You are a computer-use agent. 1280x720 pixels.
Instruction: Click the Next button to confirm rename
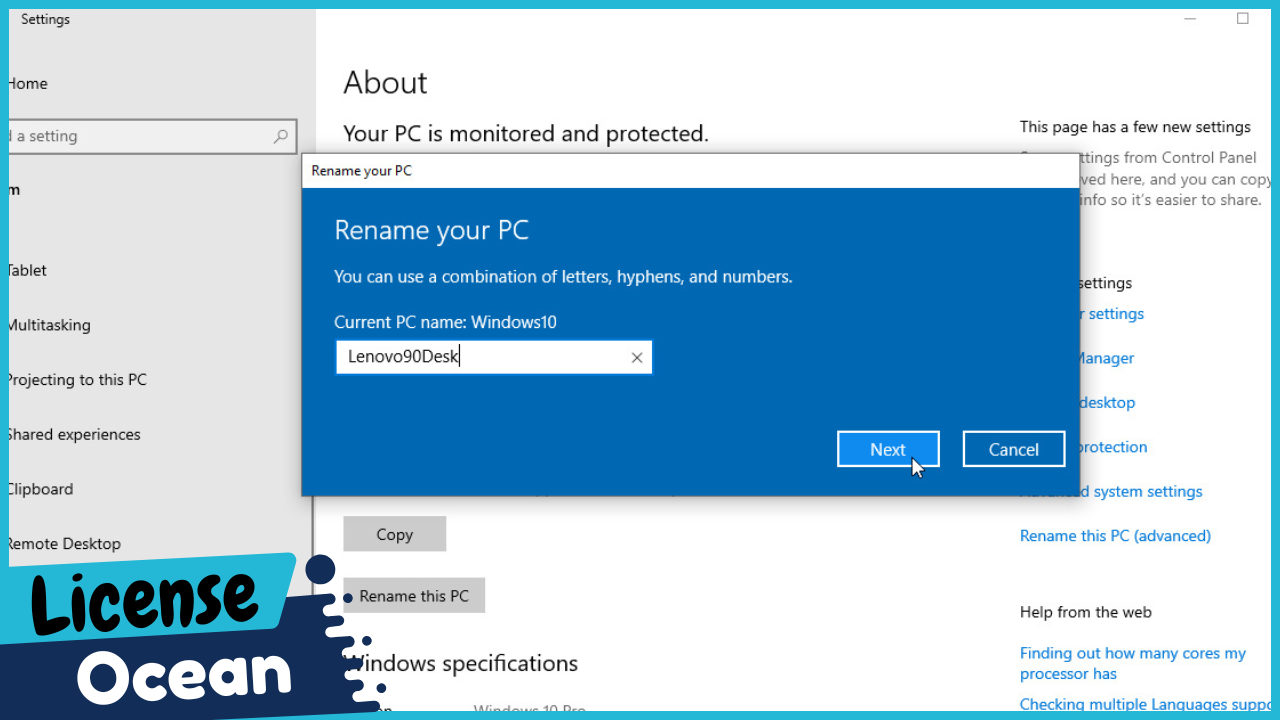(x=887, y=449)
